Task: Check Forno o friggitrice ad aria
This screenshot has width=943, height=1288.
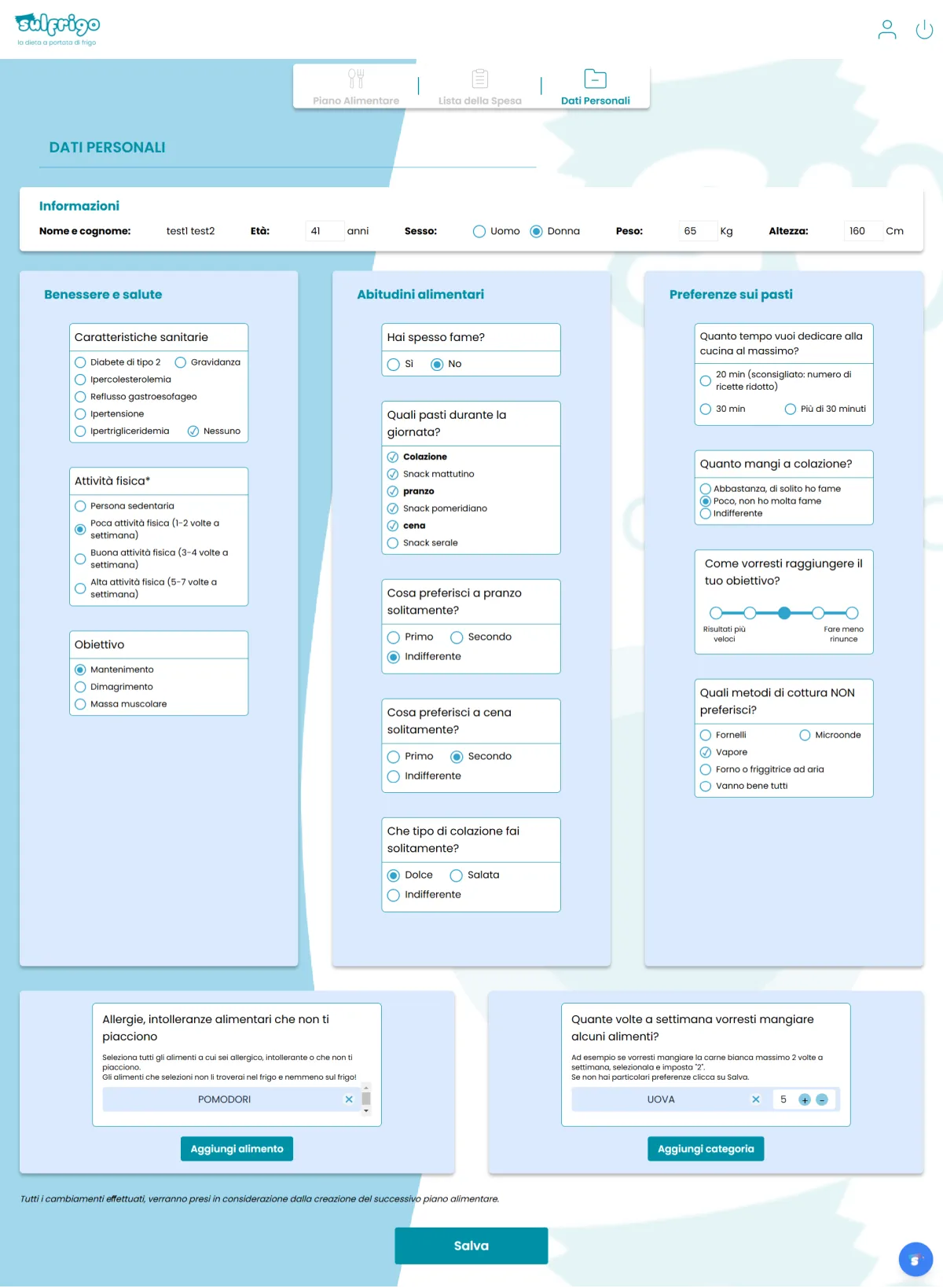Action: point(706,770)
